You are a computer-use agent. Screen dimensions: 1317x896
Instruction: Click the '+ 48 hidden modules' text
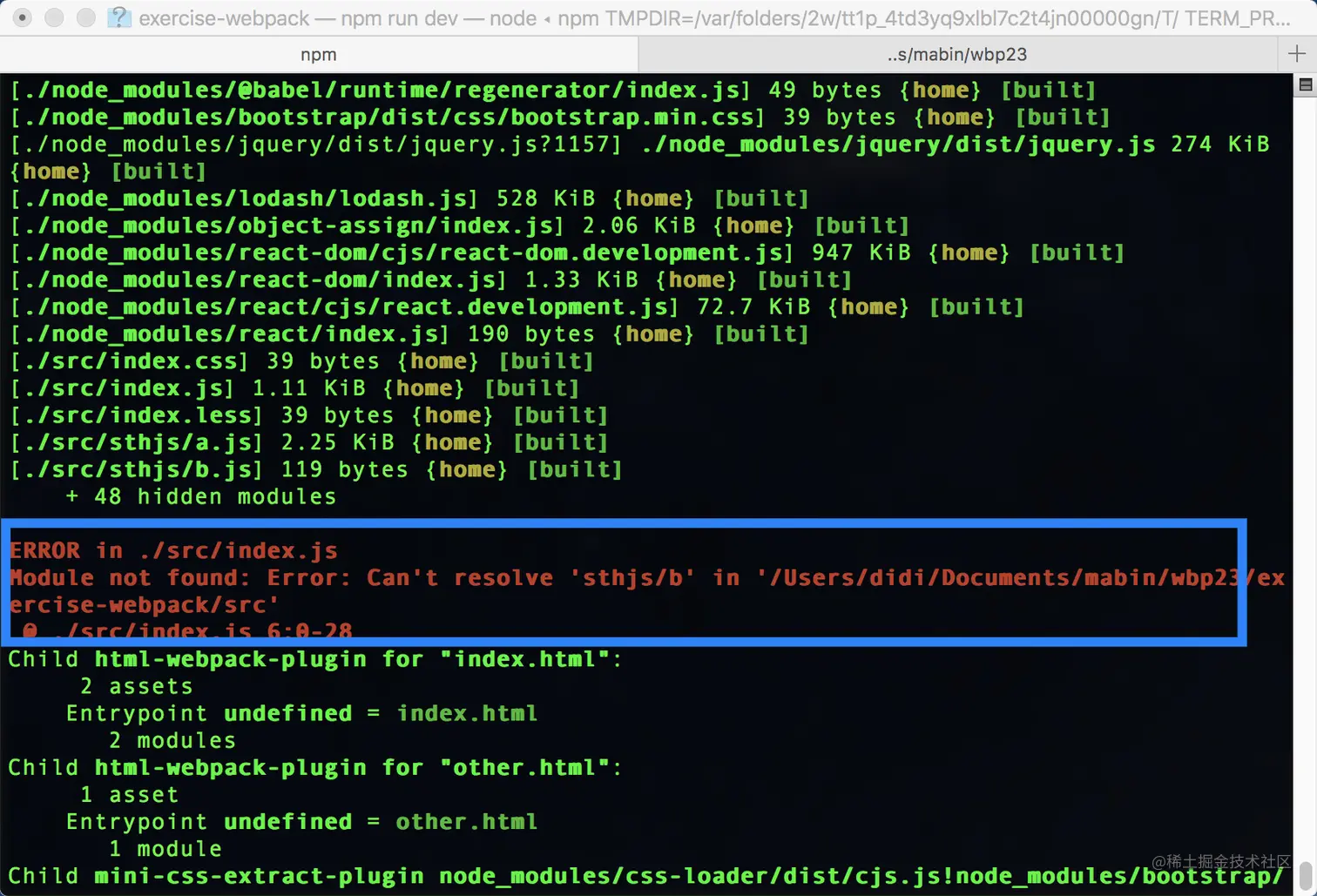[201, 496]
